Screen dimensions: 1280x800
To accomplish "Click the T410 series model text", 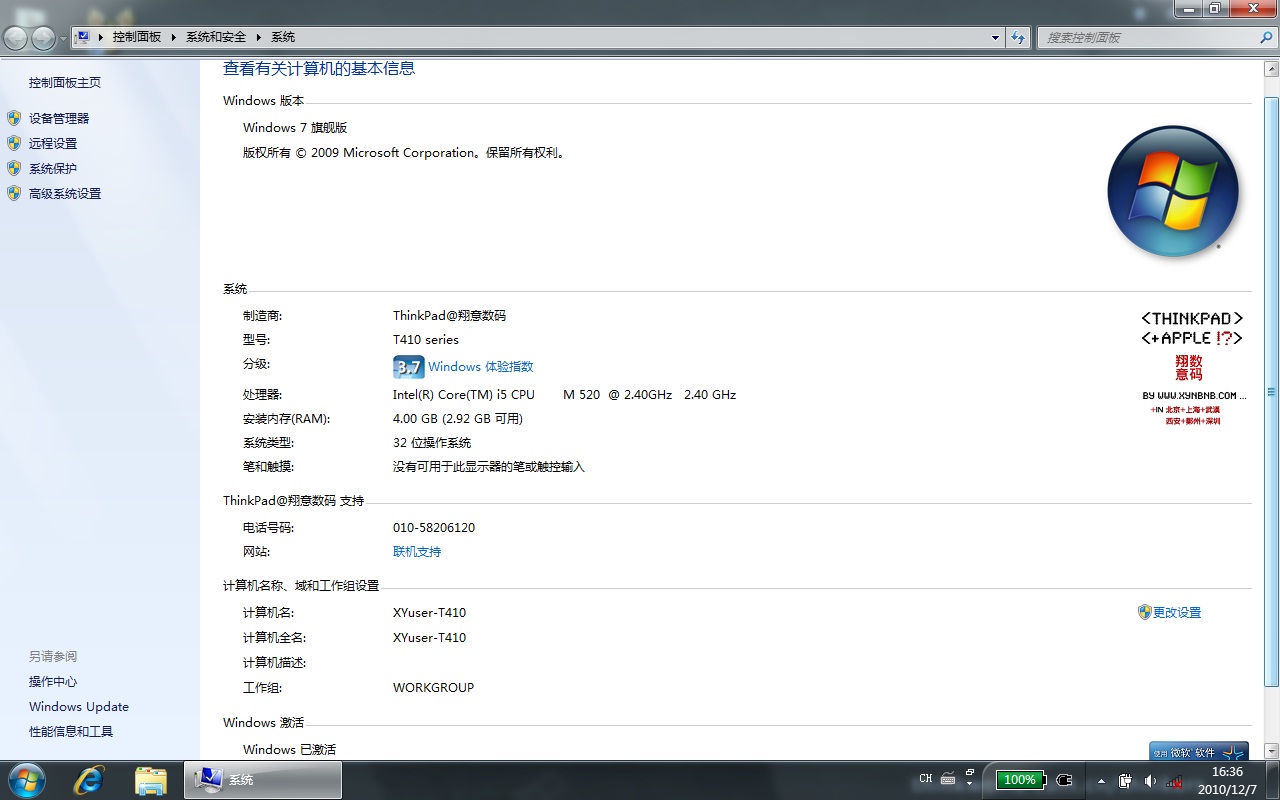I will [426, 340].
